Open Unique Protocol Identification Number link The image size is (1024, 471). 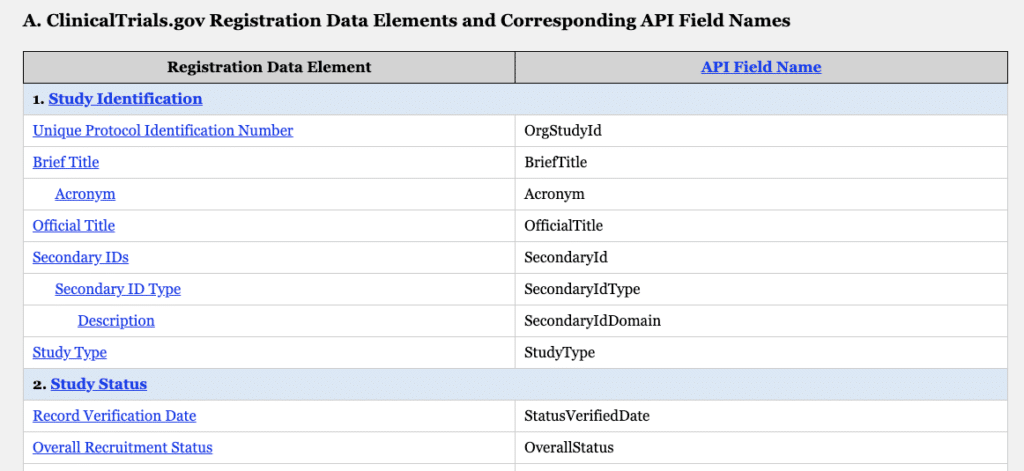163,131
